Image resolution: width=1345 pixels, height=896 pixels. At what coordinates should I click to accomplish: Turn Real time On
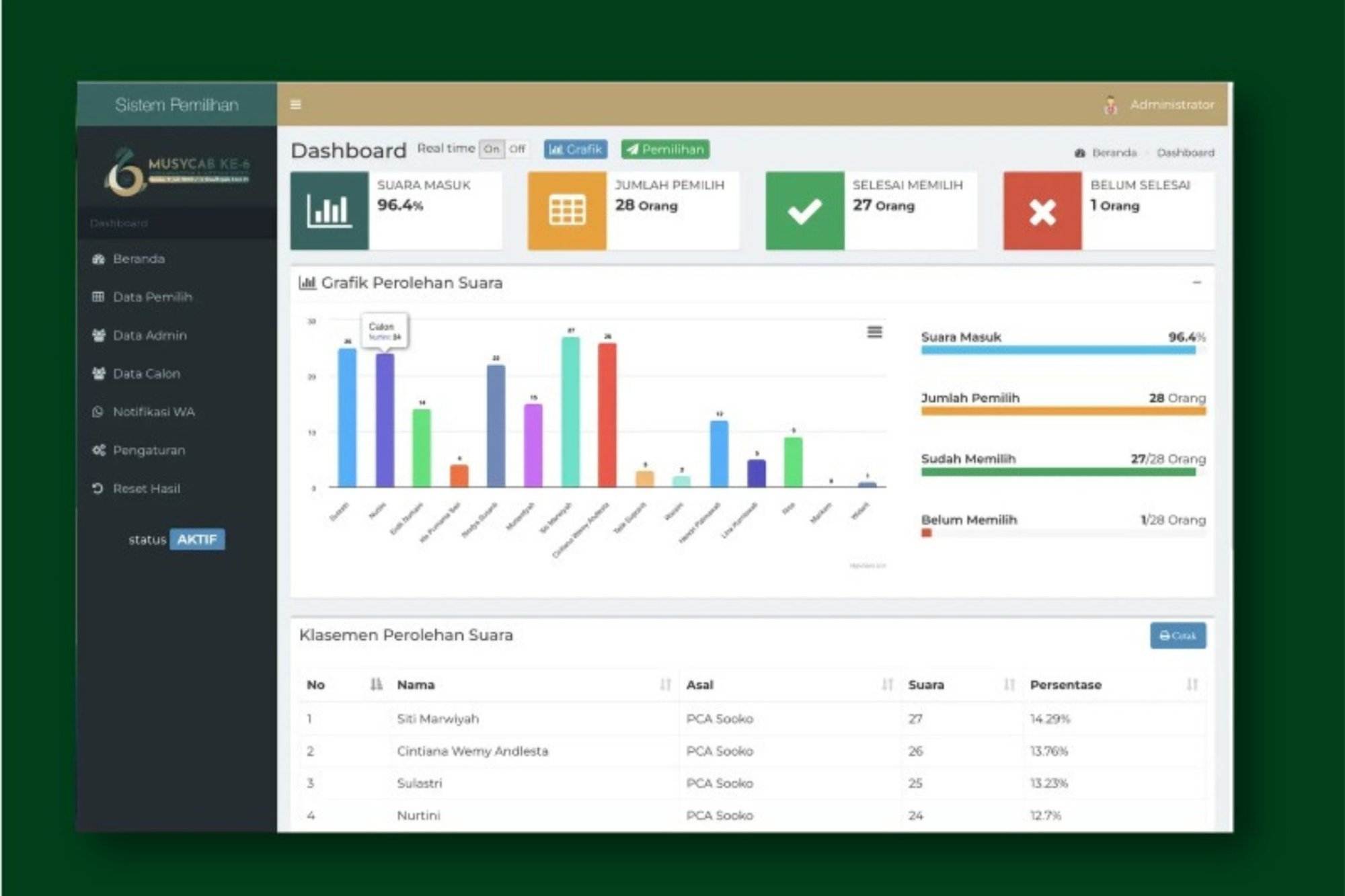(492, 149)
